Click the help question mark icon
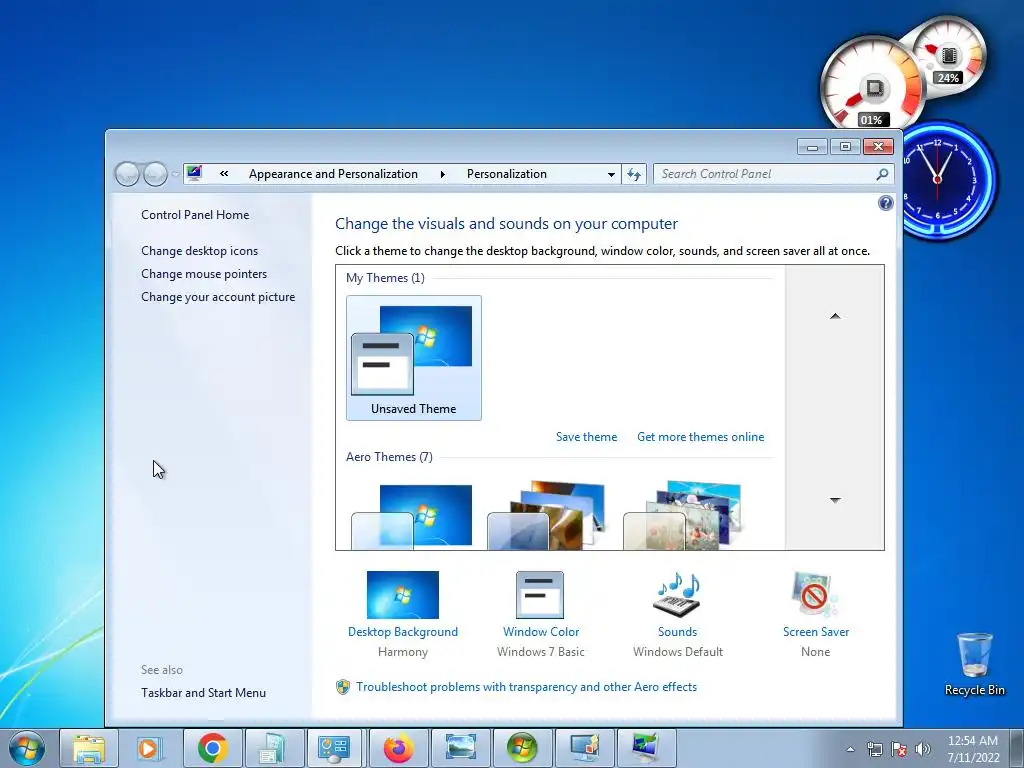The image size is (1024, 768). click(x=886, y=203)
